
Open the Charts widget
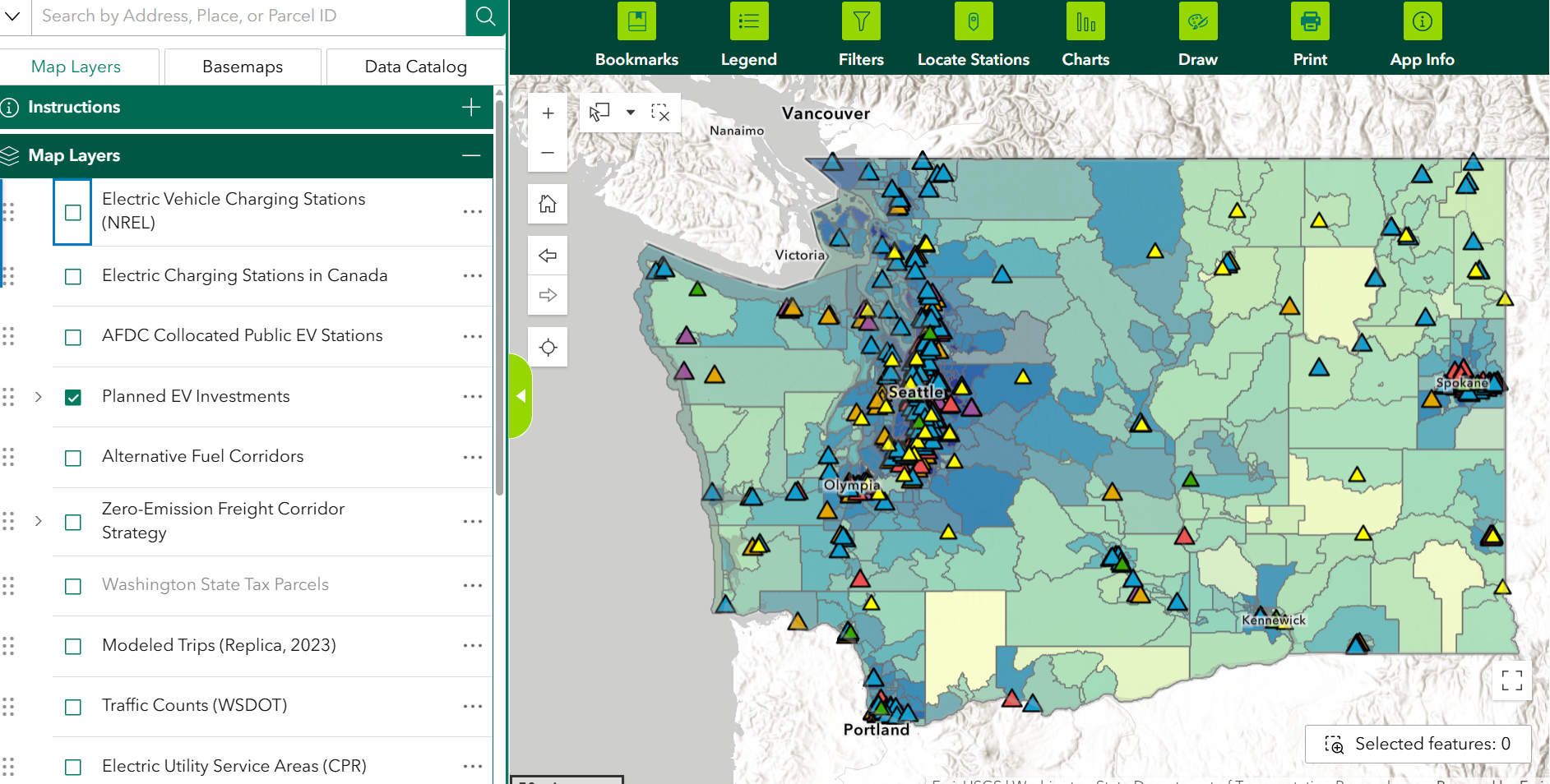point(1085,22)
